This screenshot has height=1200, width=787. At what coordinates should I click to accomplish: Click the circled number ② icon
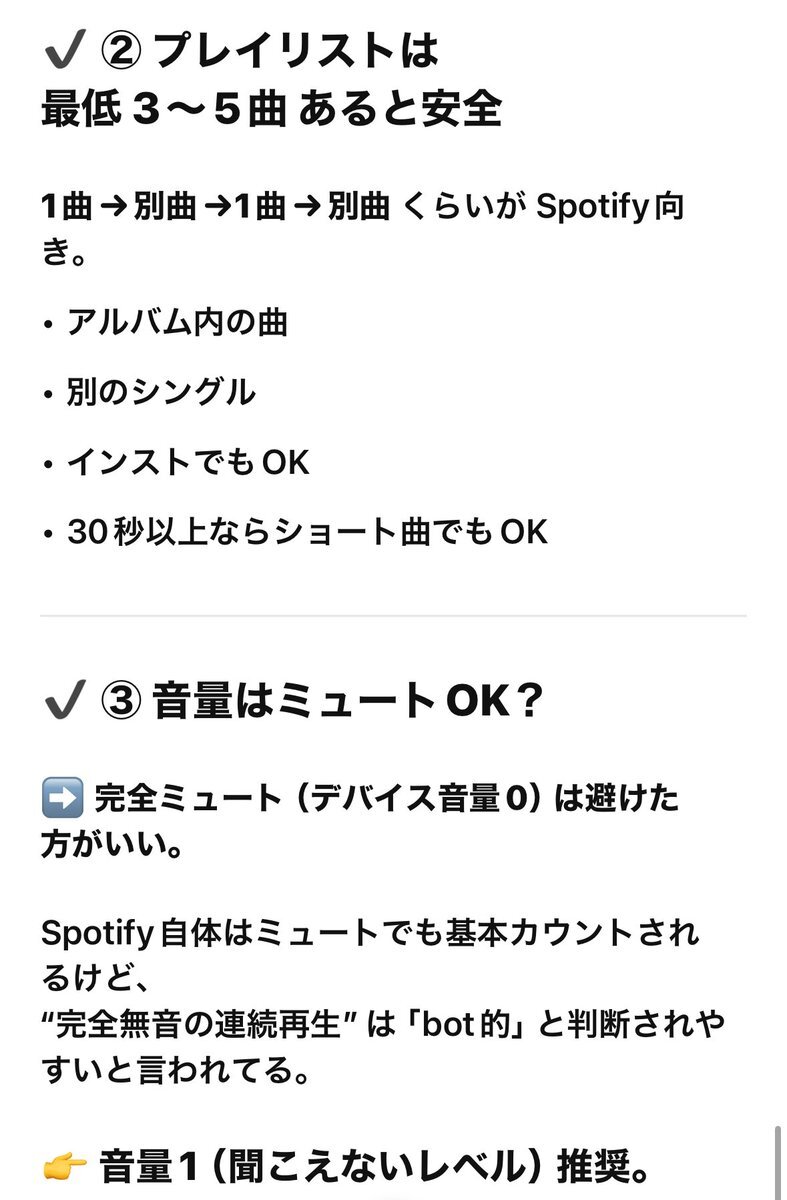[x=123, y=51]
